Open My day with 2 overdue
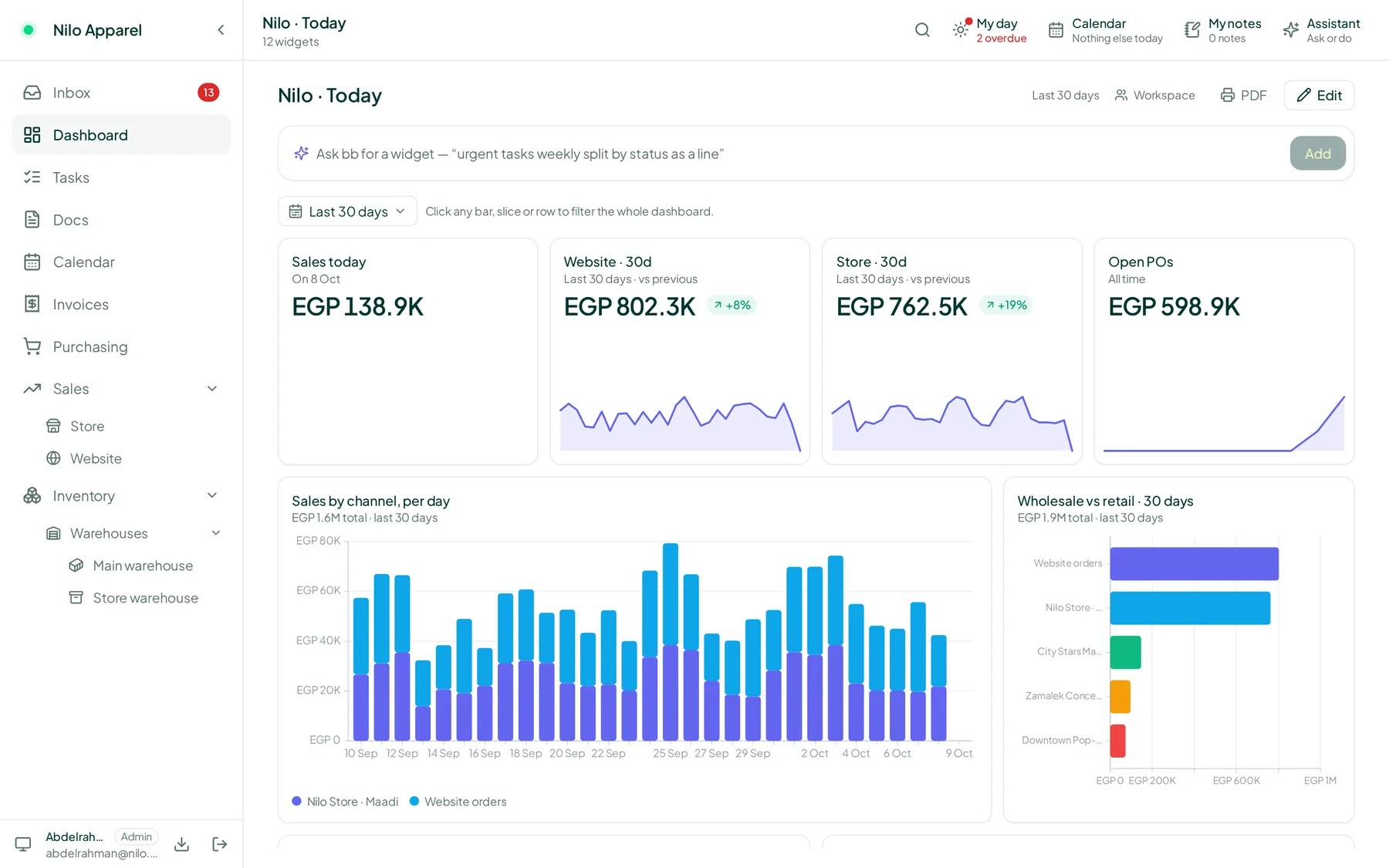 coord(990,30)
